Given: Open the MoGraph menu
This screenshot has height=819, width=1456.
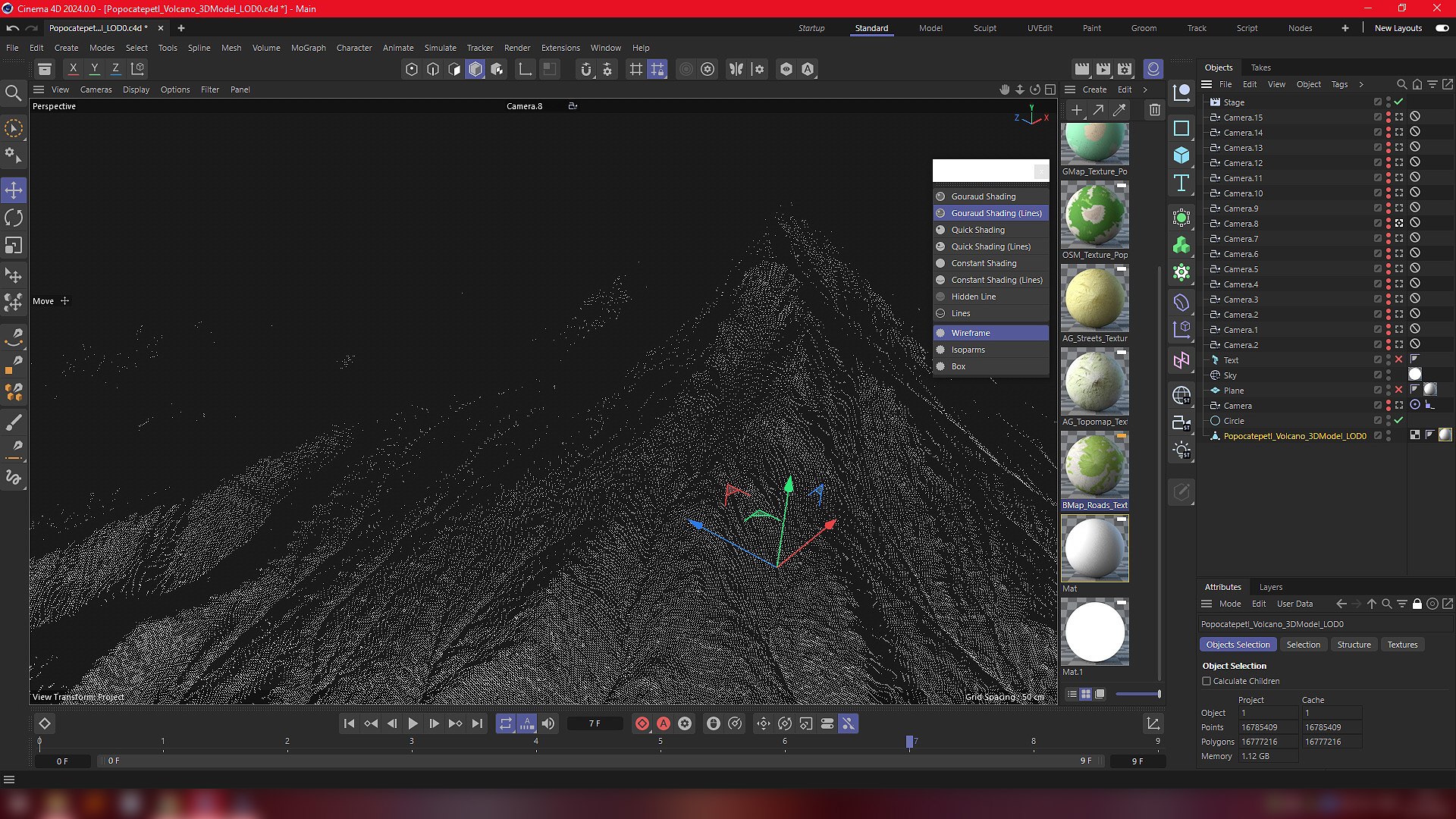Looking at the screenshot, I should point(309,48).
